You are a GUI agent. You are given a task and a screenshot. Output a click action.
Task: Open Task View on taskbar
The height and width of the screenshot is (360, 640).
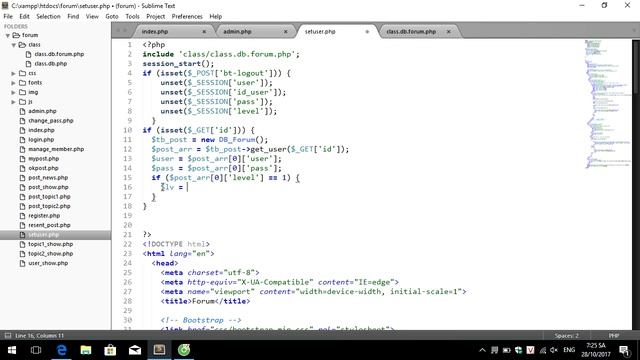point(36,350)
